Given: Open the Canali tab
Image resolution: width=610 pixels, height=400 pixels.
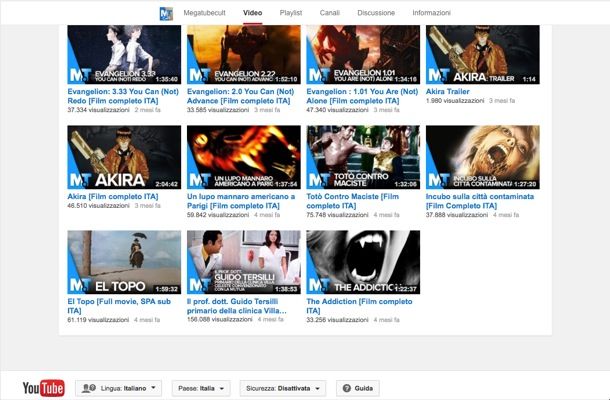Looking at the screenshot, I should (x=330, y=13).
